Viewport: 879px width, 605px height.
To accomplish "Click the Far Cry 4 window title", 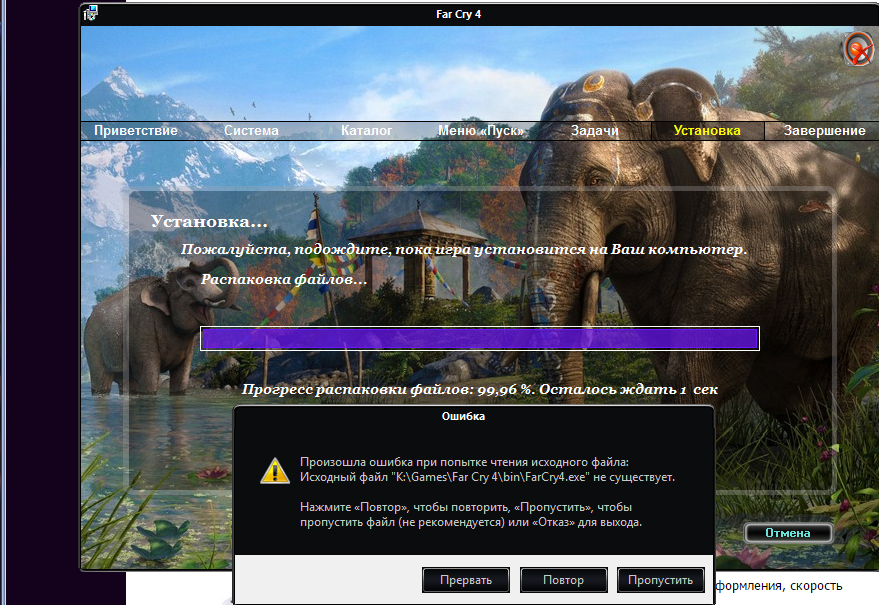I will pyautogui.click(x=459, y=14).
